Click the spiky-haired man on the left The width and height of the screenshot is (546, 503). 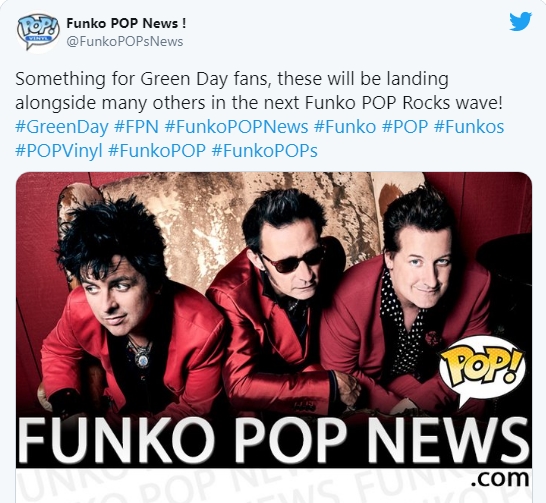point(125,306)
